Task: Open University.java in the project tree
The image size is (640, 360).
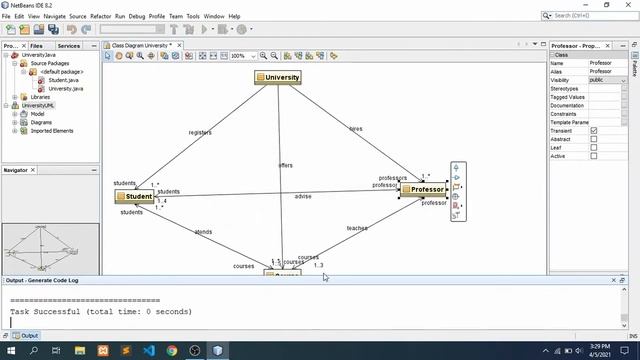Action: (x=66, y=89)
